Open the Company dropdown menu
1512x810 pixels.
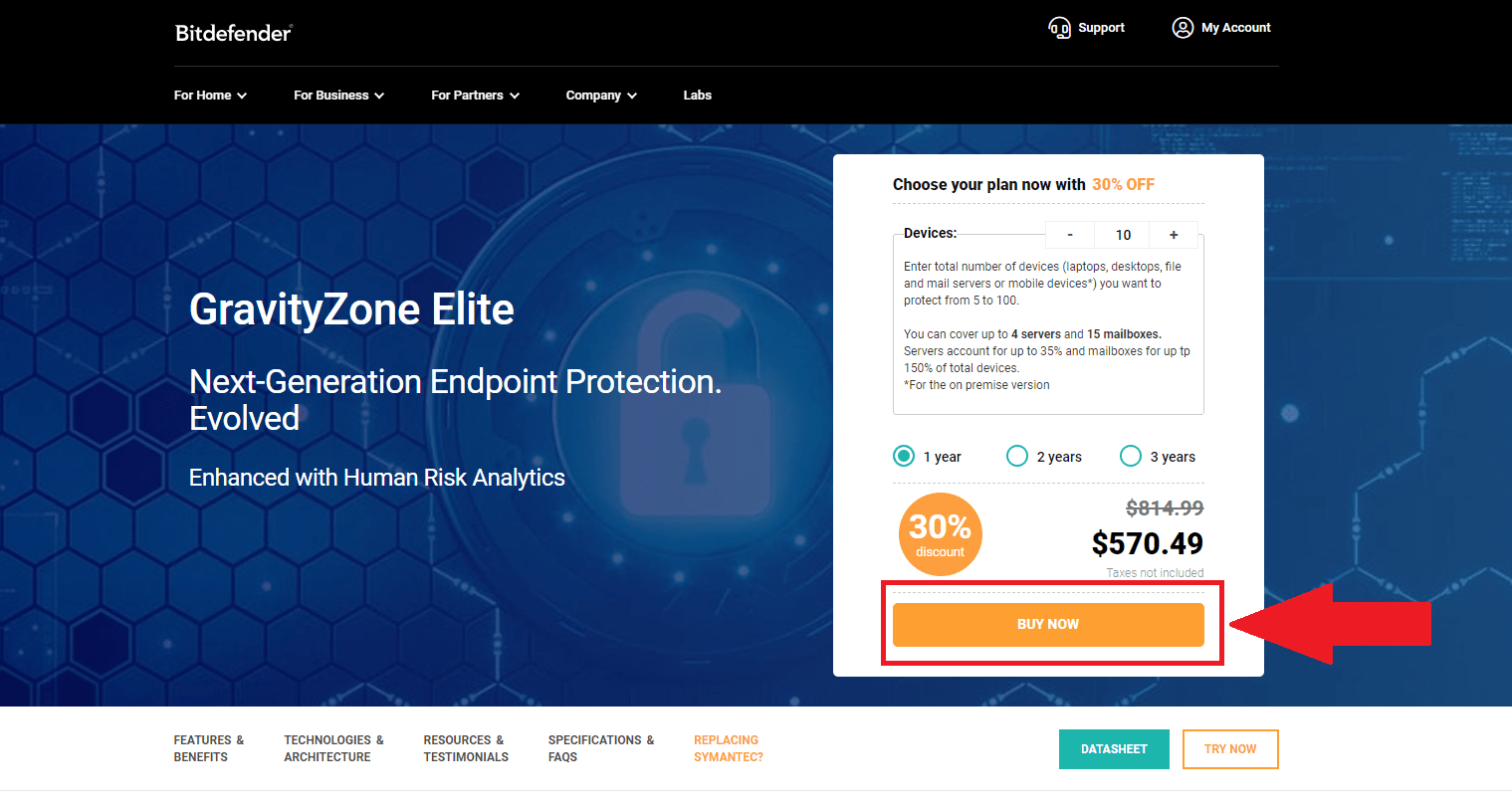(x=601, y=96)
